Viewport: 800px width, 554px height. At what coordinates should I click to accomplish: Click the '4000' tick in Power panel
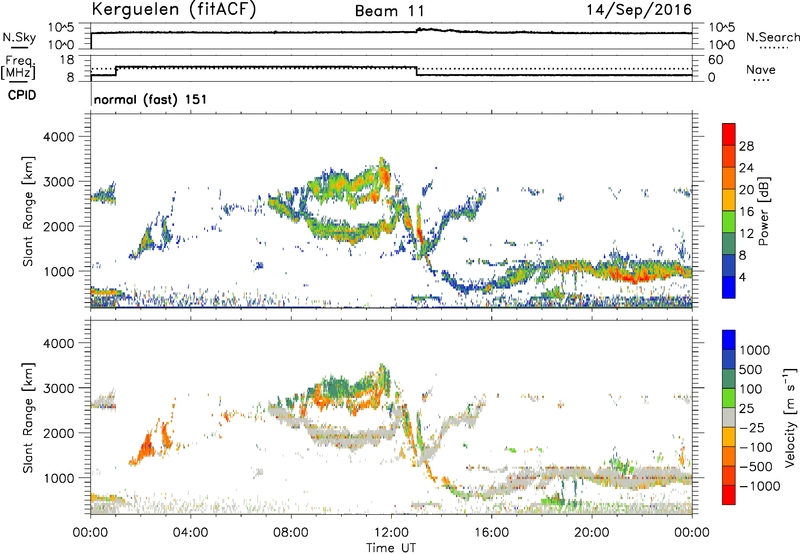59,137
